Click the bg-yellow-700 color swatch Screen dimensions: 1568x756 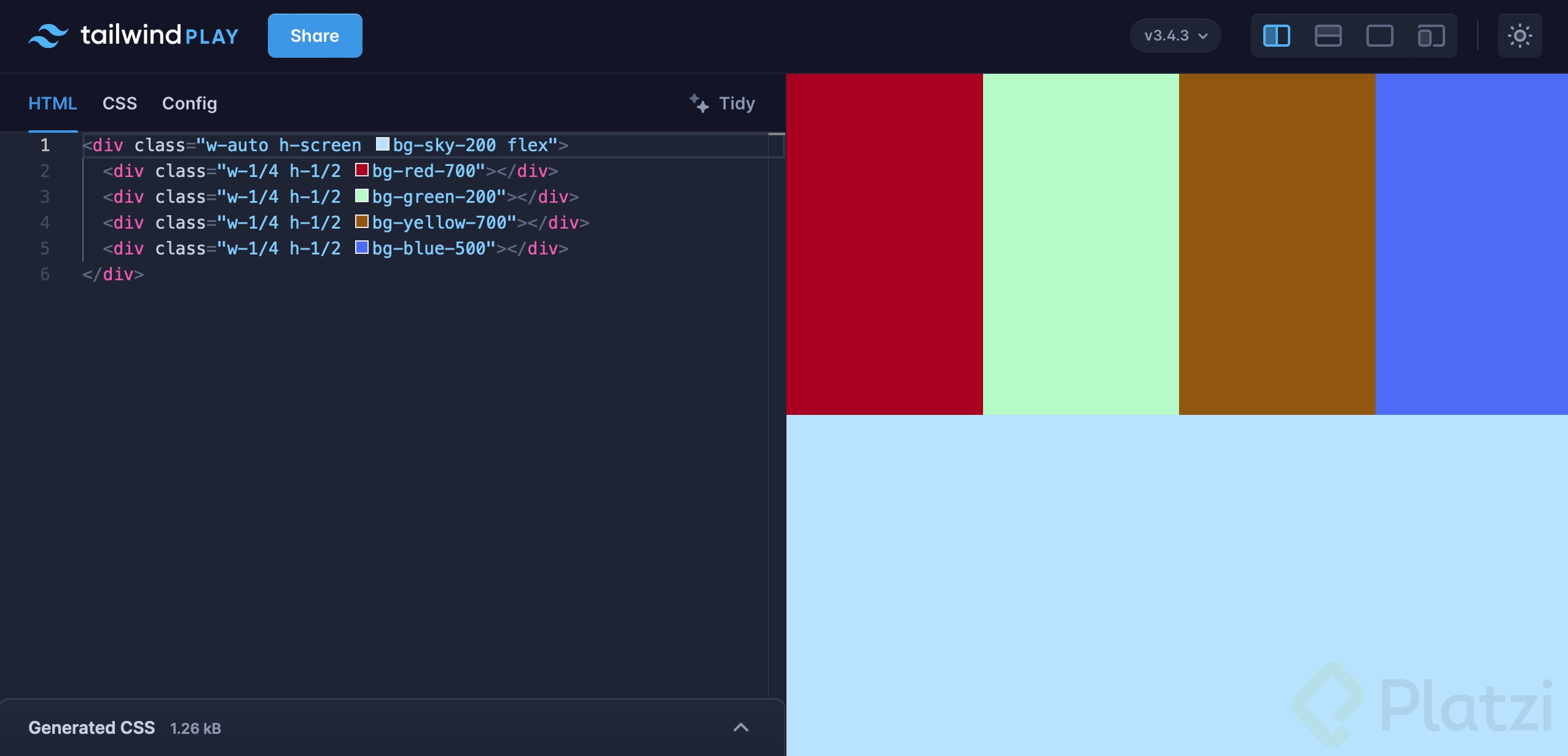coord(362,222)
